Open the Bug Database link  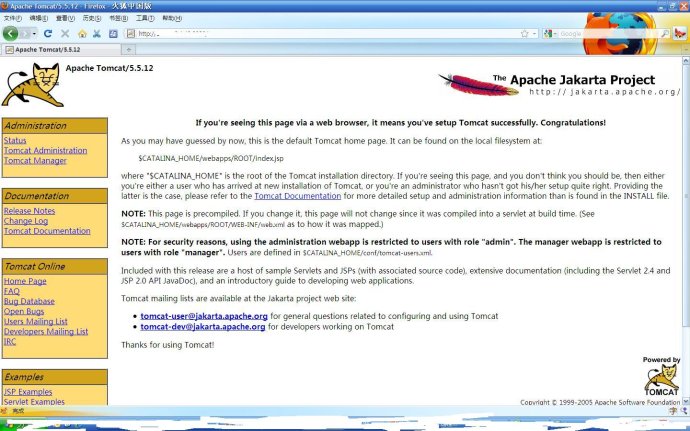pyautogui.click(x=29, y=301)
